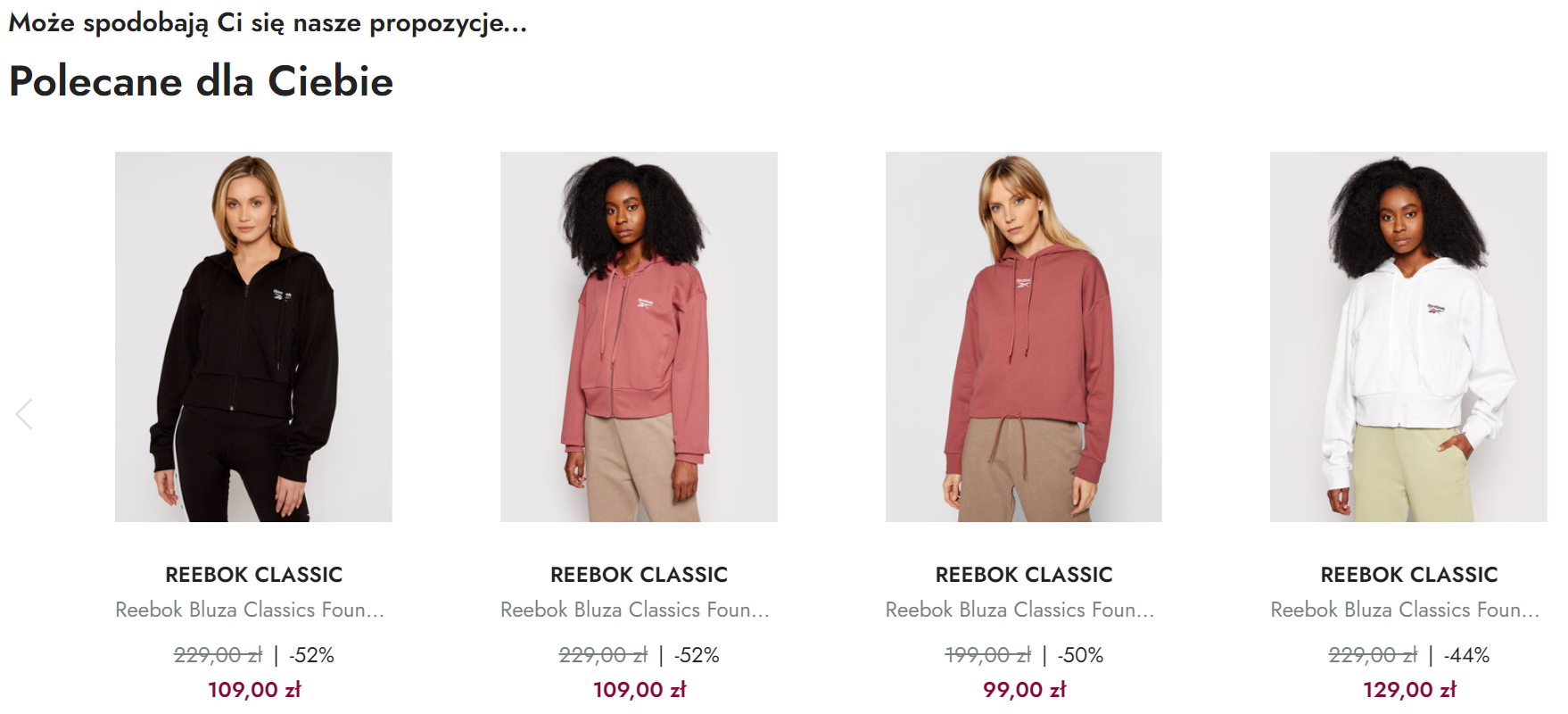Open the product title under the pink zip hoodie
The width and height of the screenshot is (1568, 714).
tap(635, 610)
